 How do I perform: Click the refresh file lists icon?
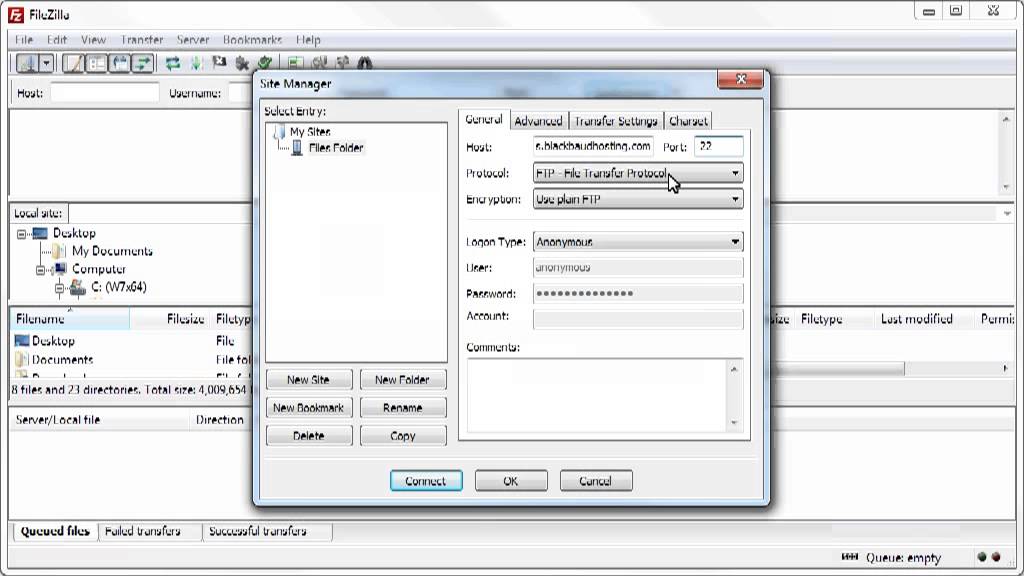pyautogui.click(x=172, y=63)
